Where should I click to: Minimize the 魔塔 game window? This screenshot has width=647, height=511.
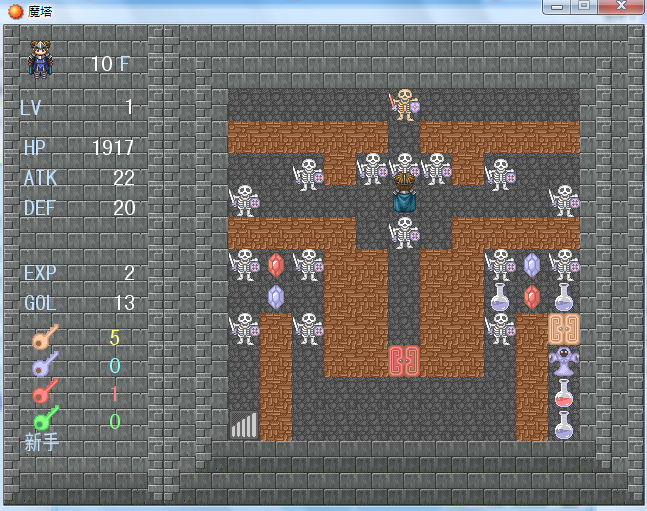[x=557, y=7]
